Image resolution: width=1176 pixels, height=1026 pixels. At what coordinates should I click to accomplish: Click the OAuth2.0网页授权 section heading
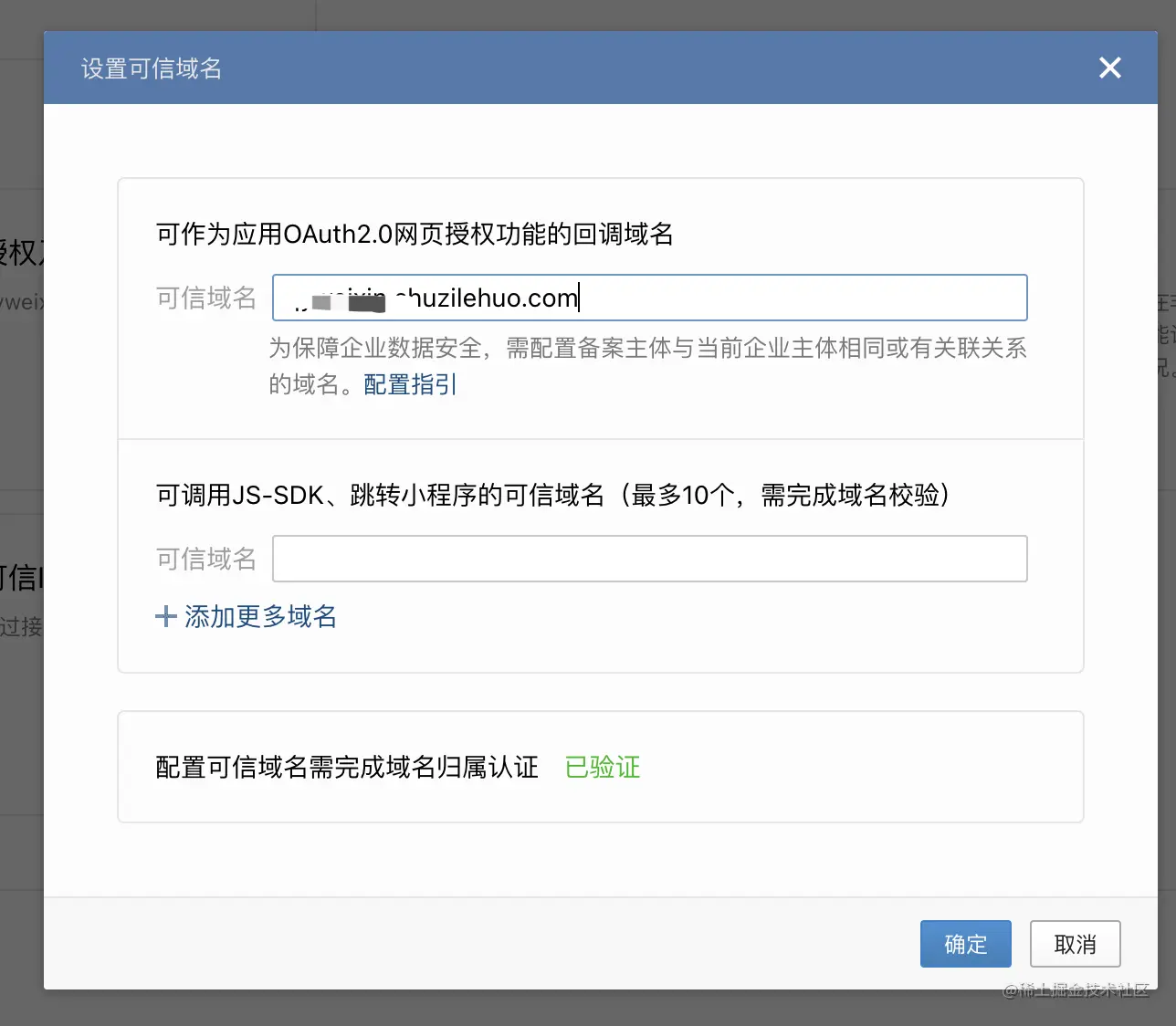pyautogui.click(x=415, y=235)
